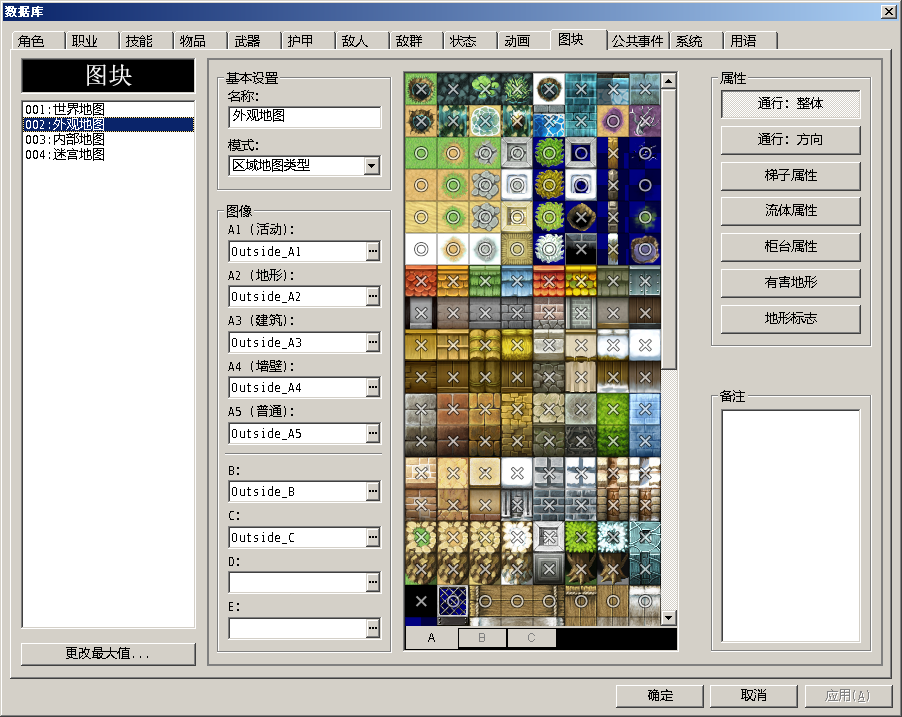Toggle the rocky crater with purple pool tile
The width and height of the screenshot is (902, 717).
pyautogui.click(x=645, y=249)
